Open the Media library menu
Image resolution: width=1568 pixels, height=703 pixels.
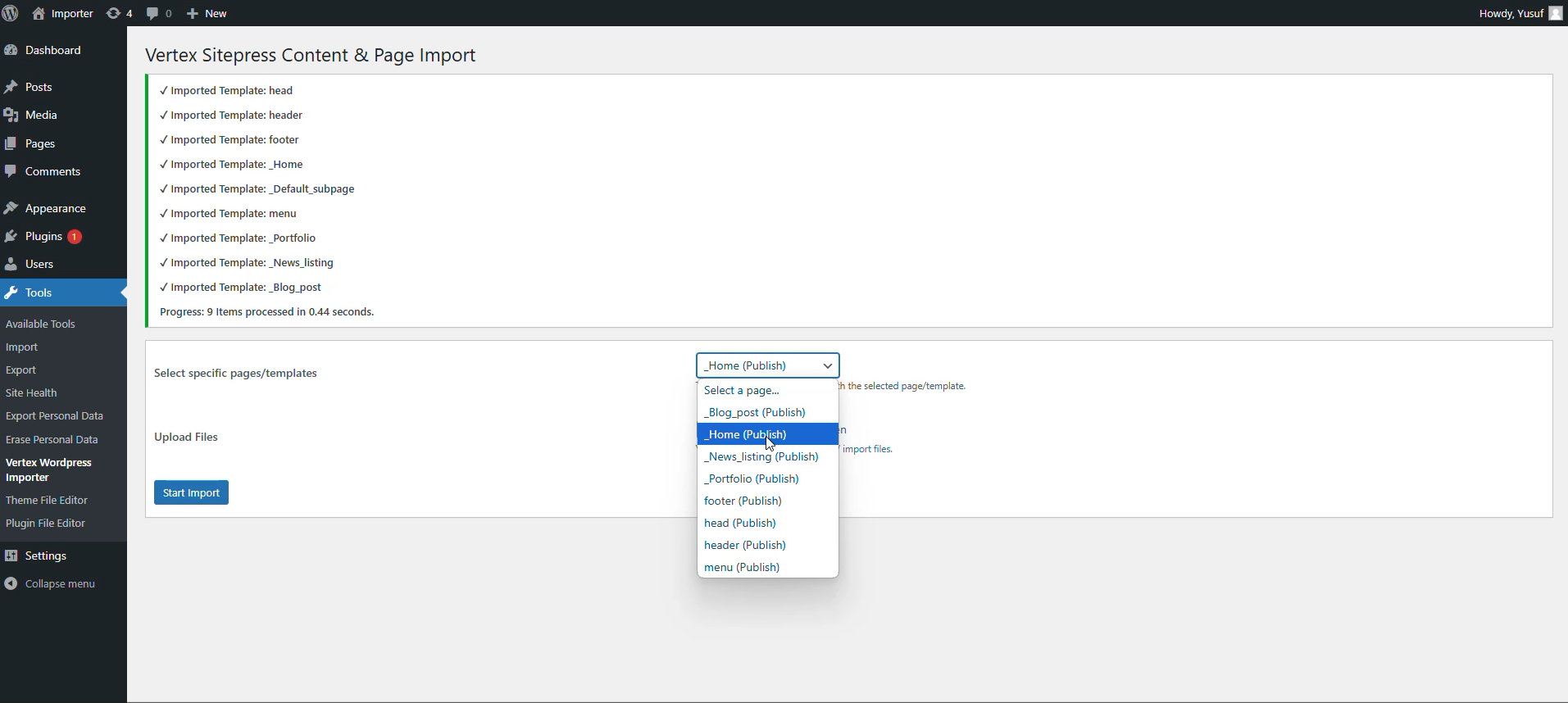point(63,115)
